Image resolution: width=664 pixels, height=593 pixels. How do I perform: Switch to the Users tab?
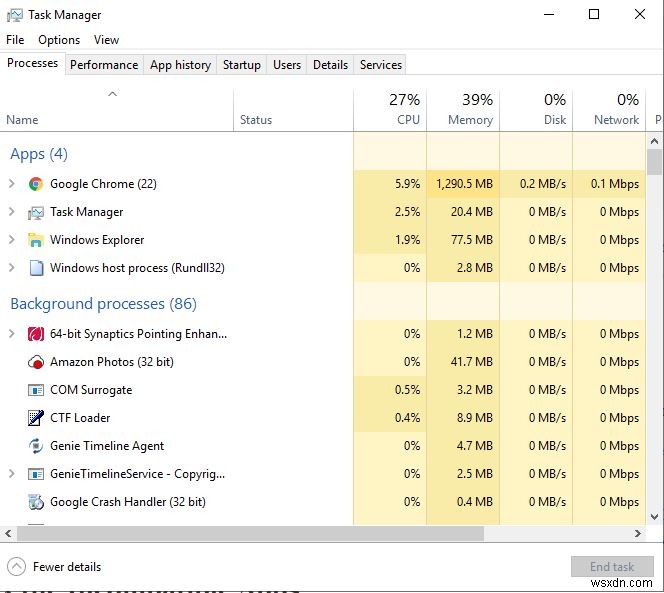[x=287, y=65]
